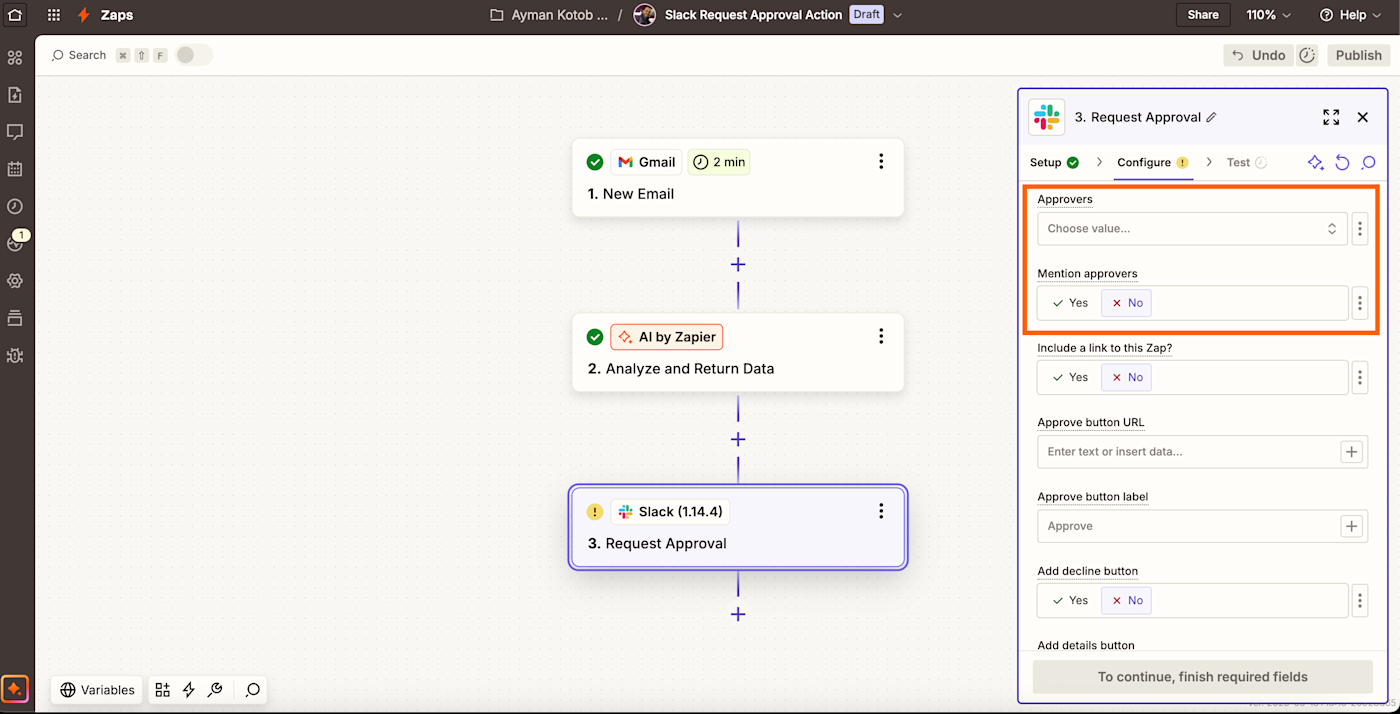
Task: Insert data into Approve button label via plus
Action: click(1351, 526)
